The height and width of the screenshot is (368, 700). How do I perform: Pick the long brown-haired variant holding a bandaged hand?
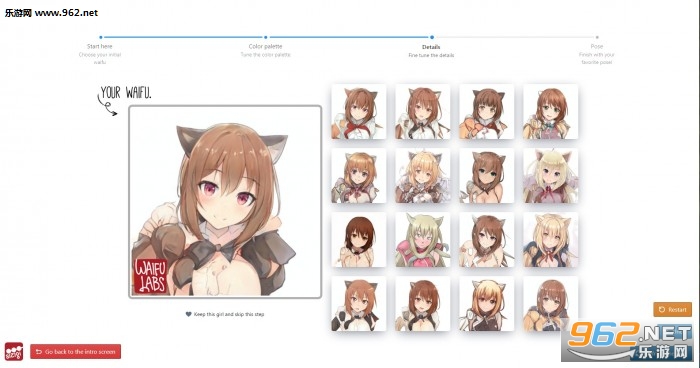[486, 240]
